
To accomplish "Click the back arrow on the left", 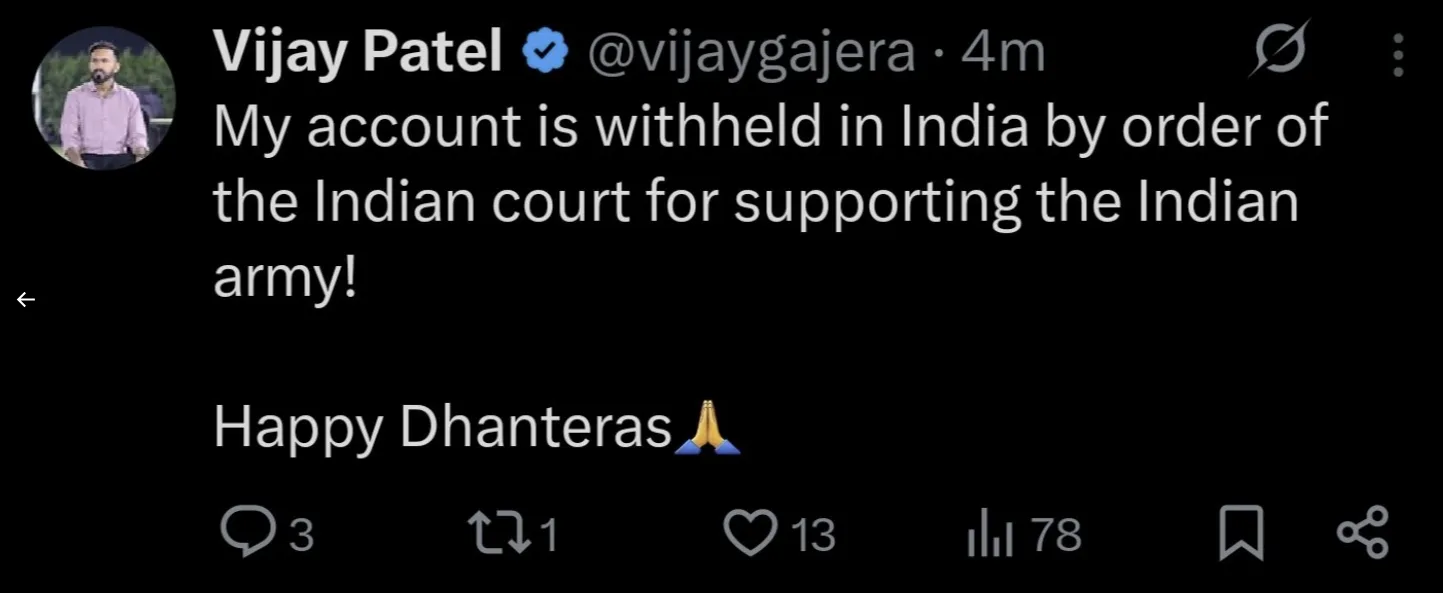I will coord(26,299).
